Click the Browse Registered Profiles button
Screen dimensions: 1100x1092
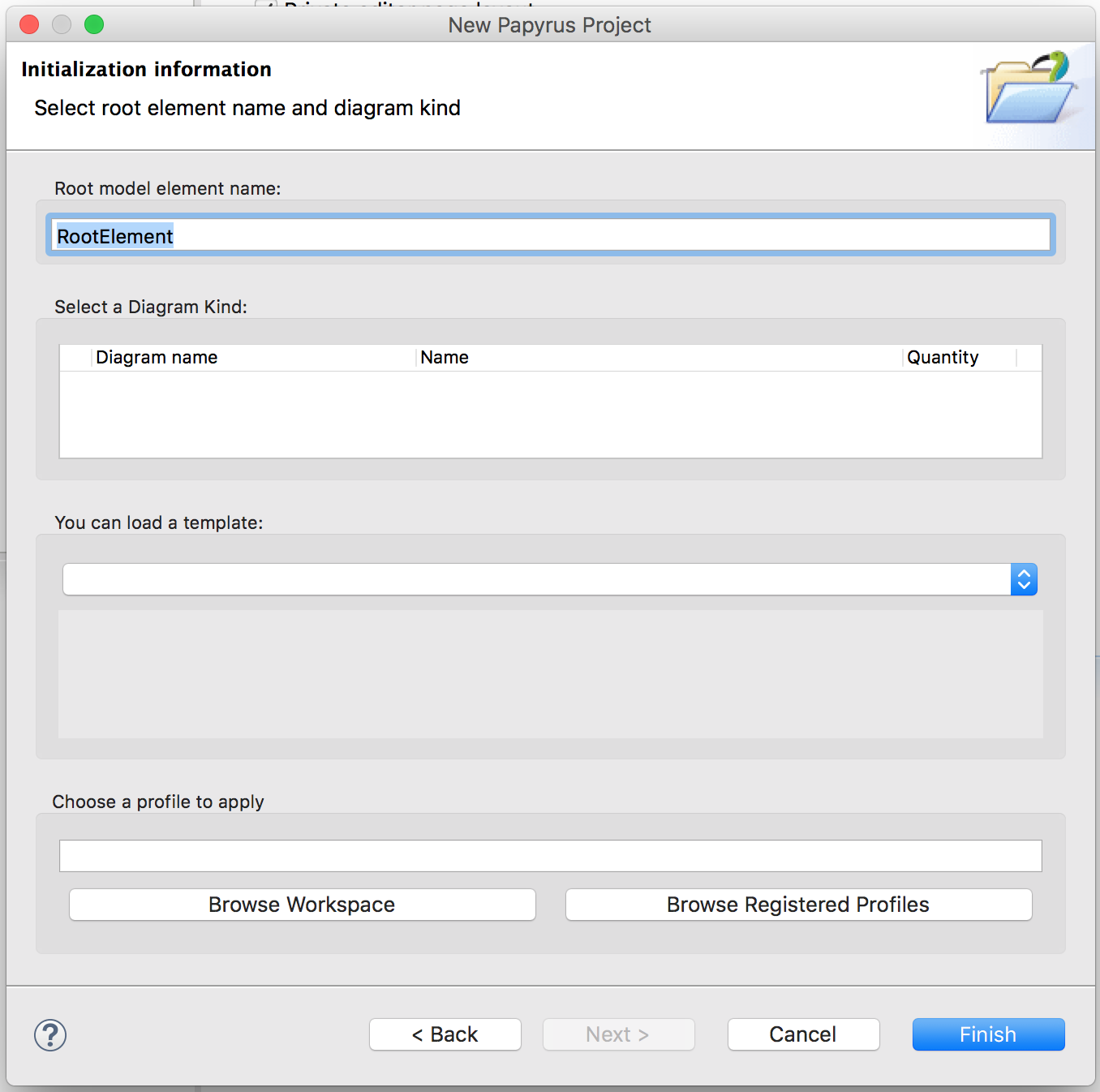tap(798, 905)
